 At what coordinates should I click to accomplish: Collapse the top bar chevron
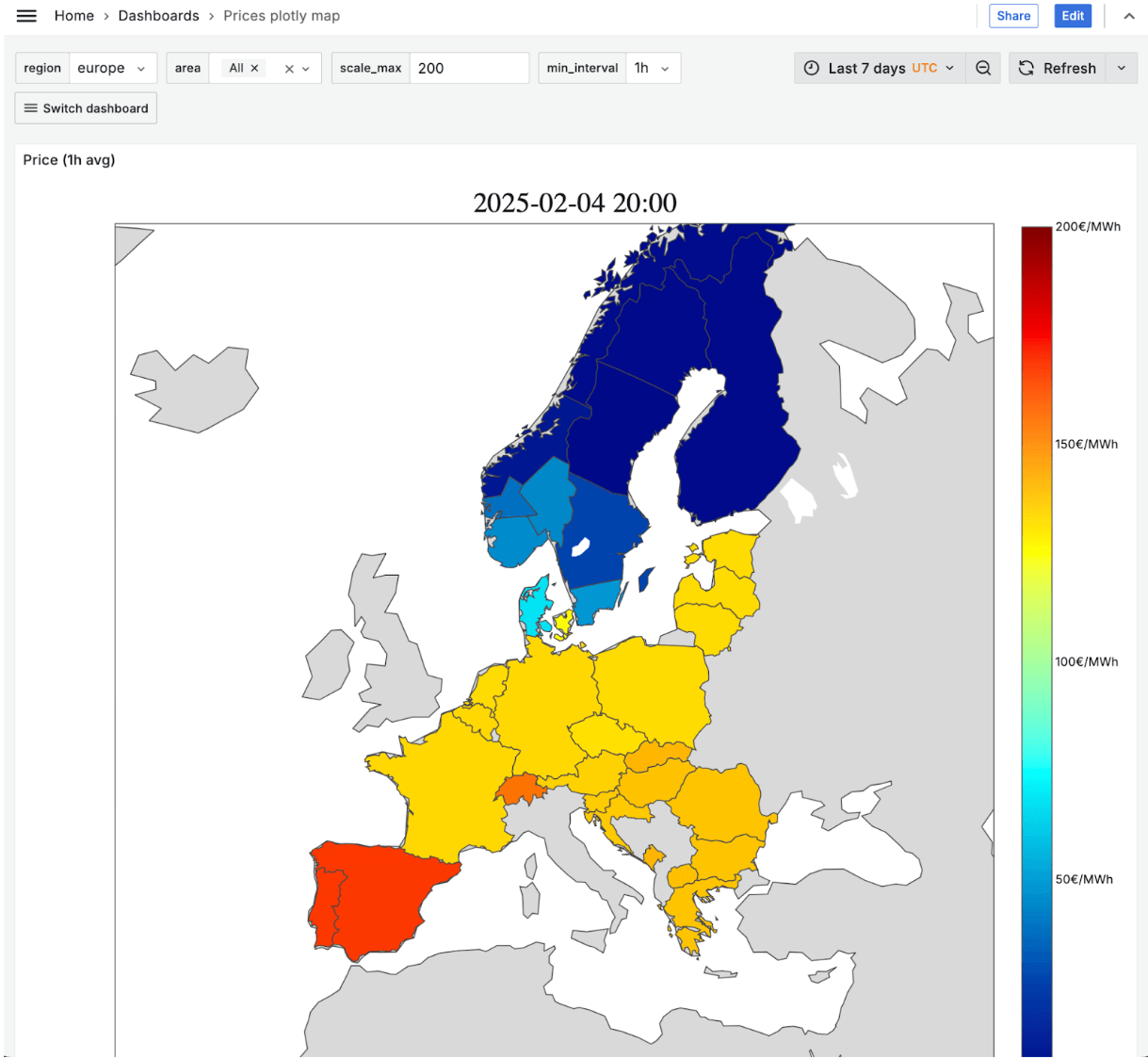tap(1128, 16)
